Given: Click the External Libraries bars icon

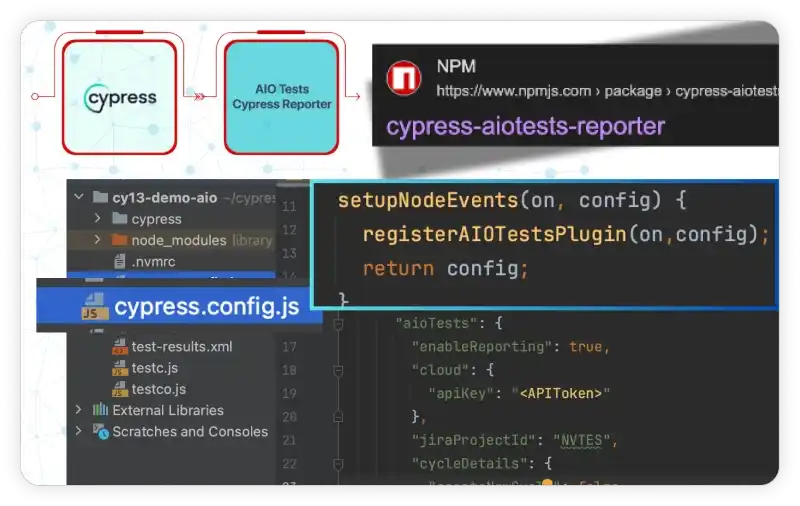Looking at the screenshot, I should point(100,409).
